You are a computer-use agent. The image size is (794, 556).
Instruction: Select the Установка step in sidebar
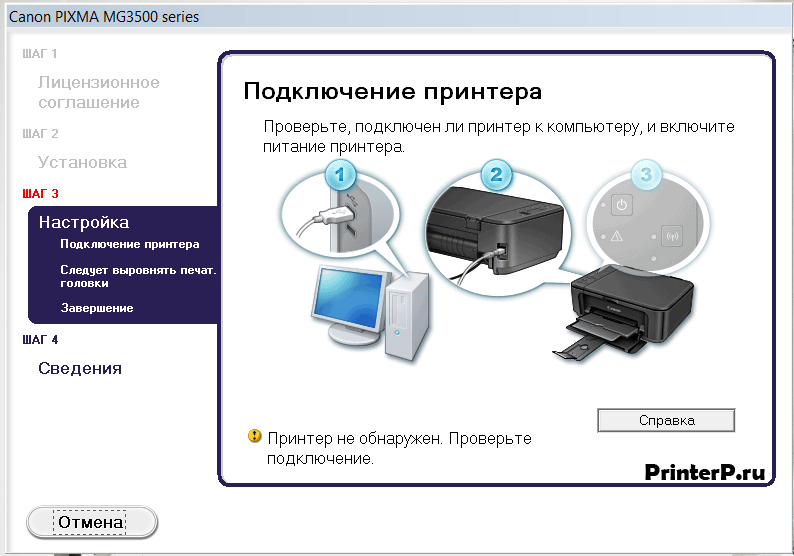pos(83,163)
